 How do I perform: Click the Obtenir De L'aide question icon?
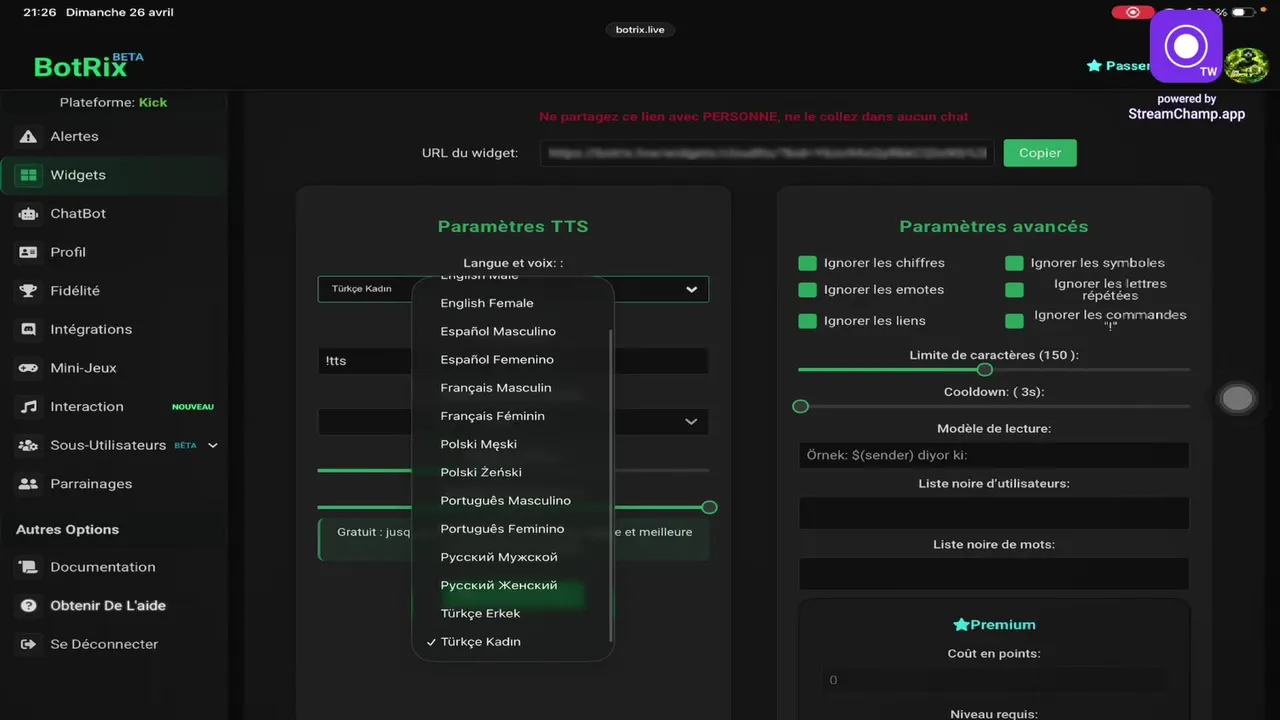(29, 606)
